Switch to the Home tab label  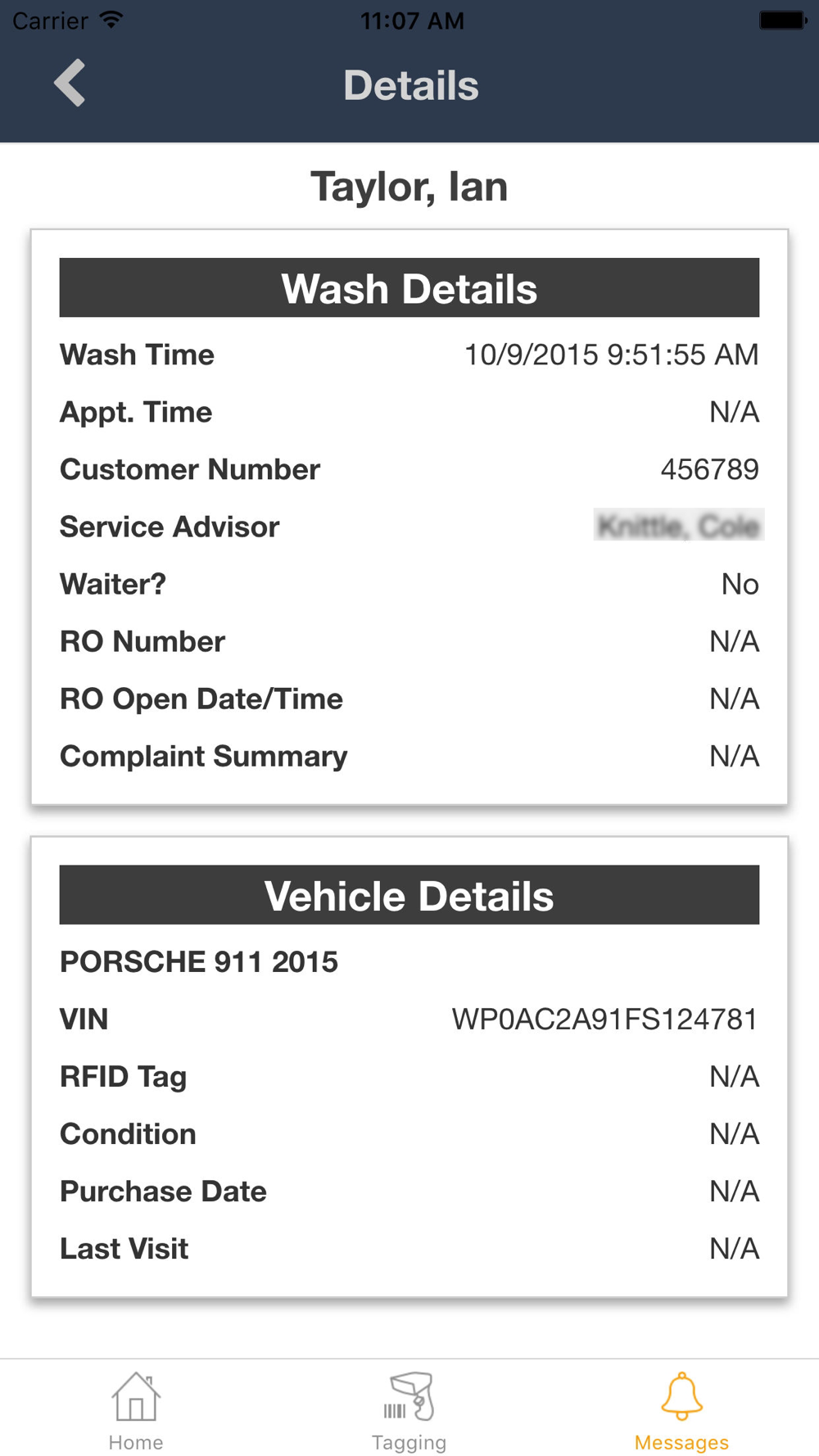[x=136, y=1442]
